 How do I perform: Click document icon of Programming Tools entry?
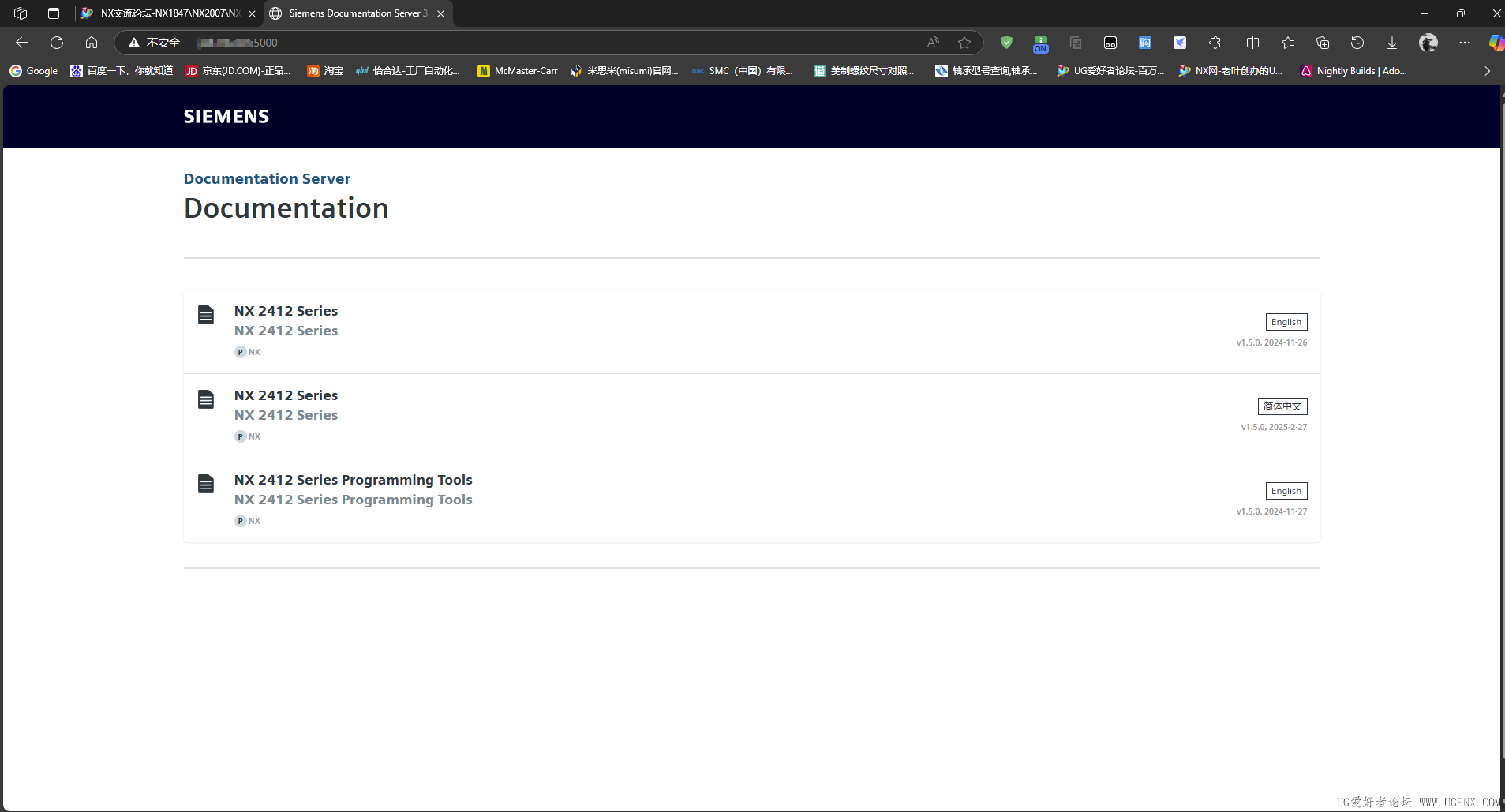[206, 485]
